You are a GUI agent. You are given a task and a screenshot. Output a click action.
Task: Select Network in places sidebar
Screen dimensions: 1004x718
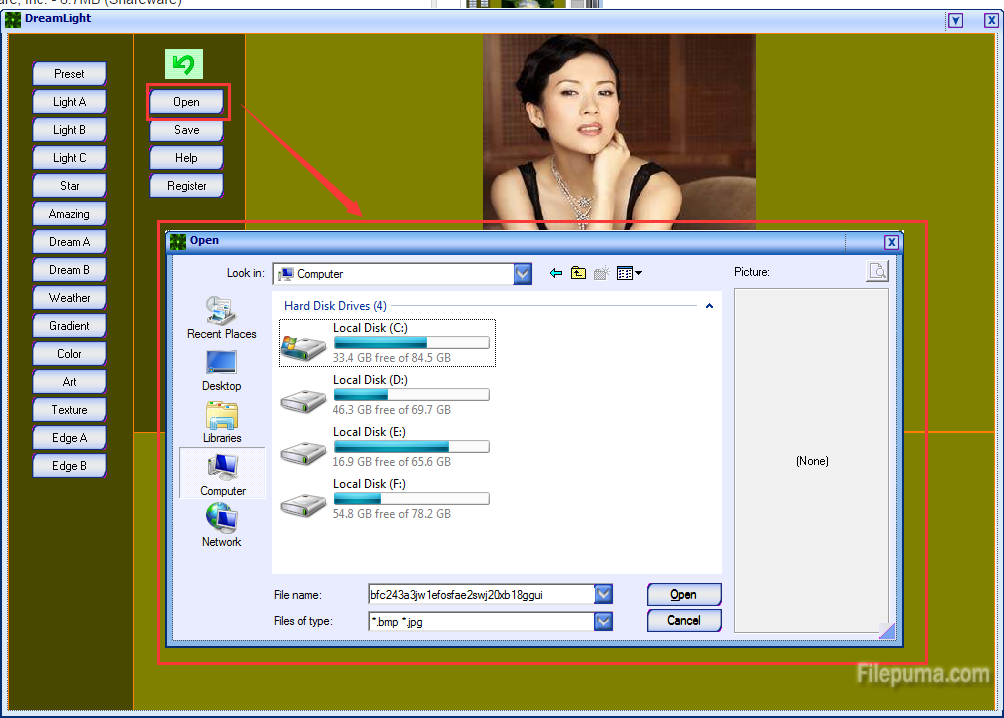click(222, 526)
